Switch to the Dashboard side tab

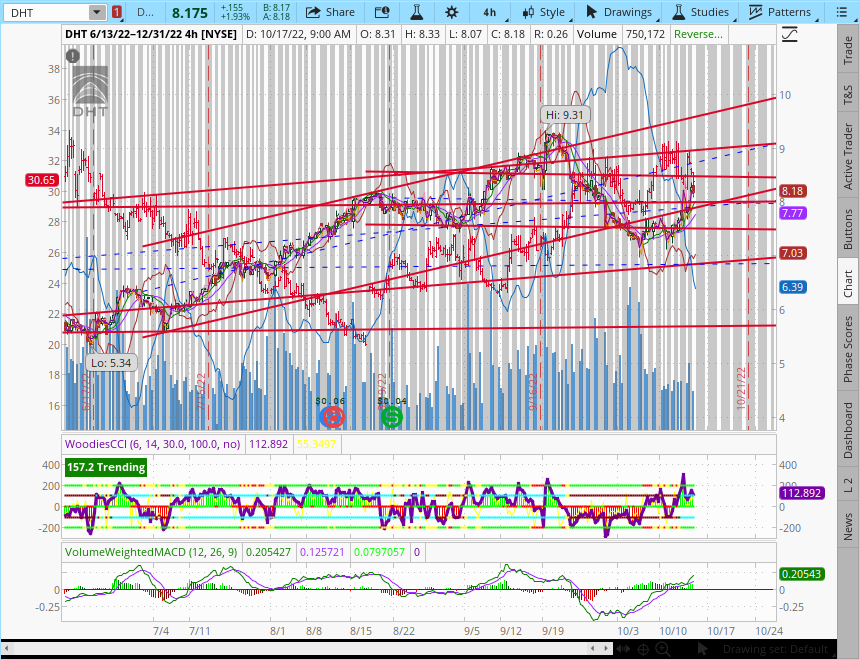point(848,430)
